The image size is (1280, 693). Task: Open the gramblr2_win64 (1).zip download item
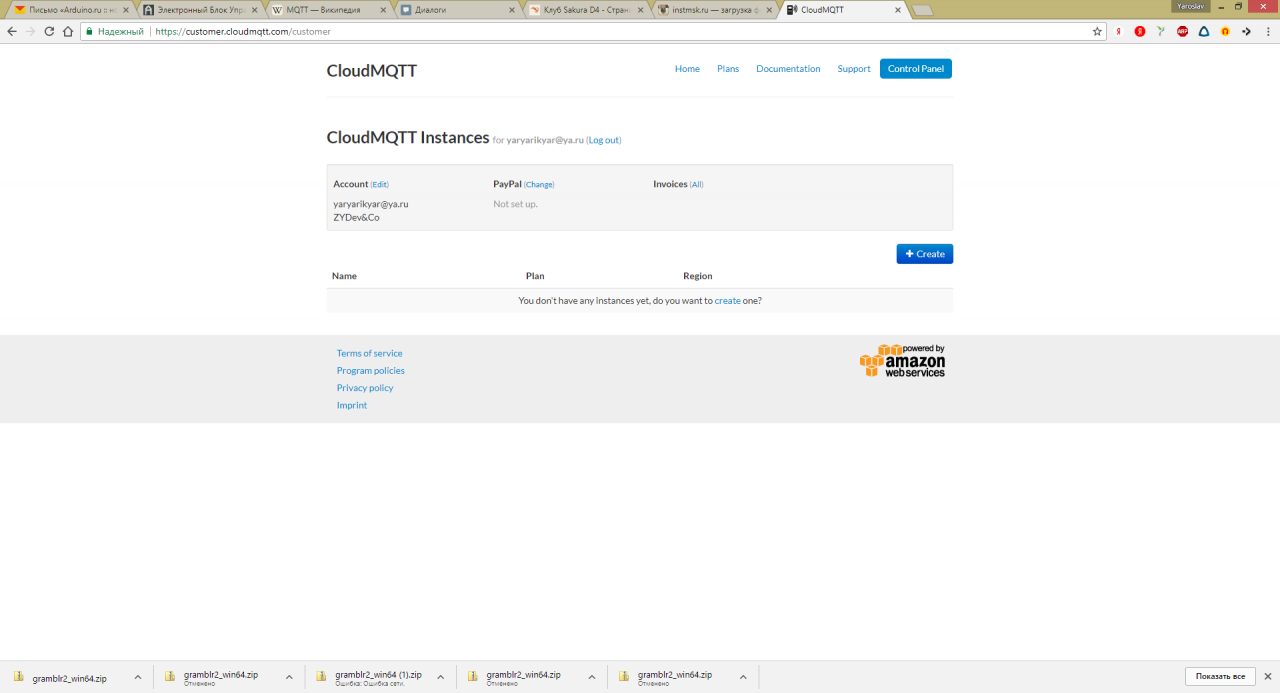pyautogui.click(x=370, y=677)
